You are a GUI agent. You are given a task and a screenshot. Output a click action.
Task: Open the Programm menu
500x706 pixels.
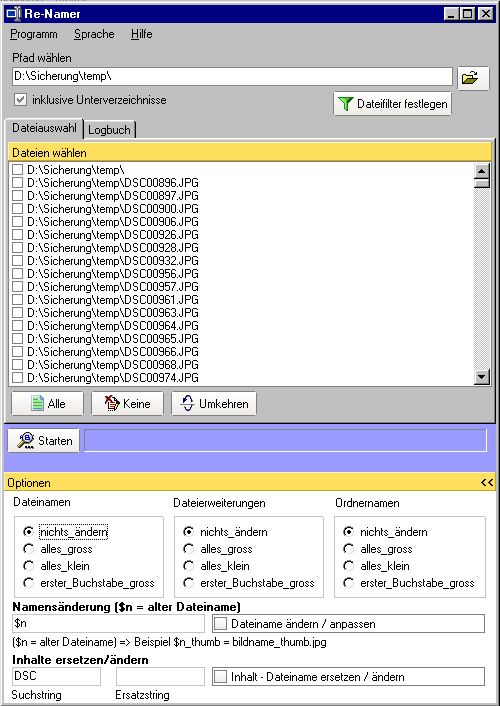click(x=34, y=34)
